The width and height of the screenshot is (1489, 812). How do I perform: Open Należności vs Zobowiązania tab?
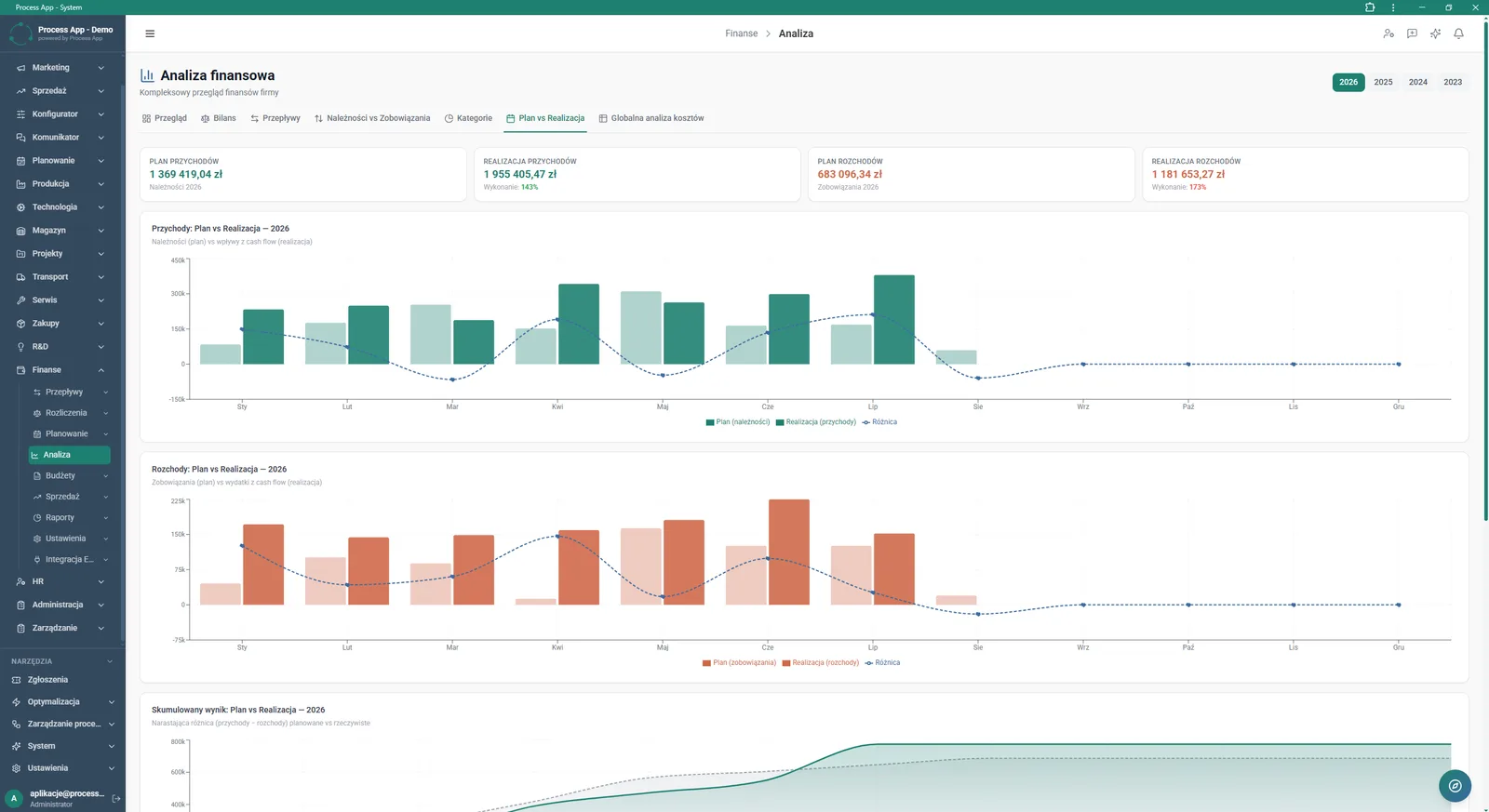[x=372, y=118]
